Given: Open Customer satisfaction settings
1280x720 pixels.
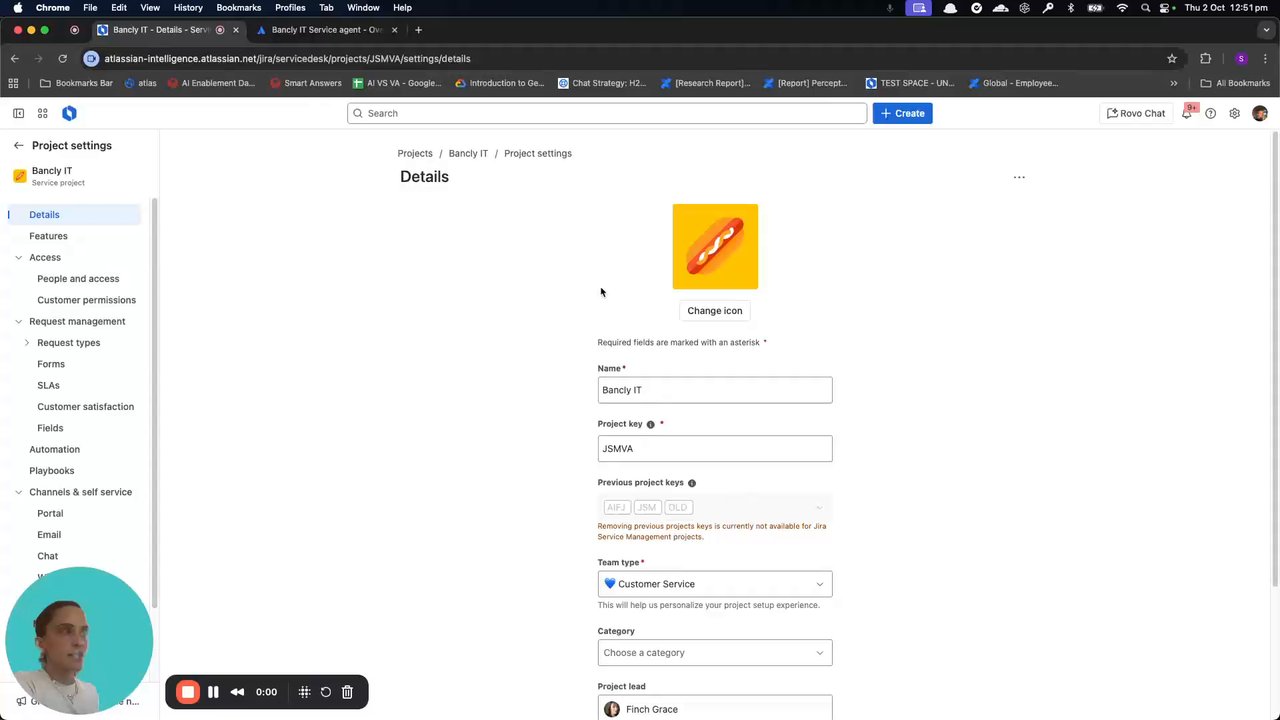Looking at the screenshot, I should click(x=85, y=407).
